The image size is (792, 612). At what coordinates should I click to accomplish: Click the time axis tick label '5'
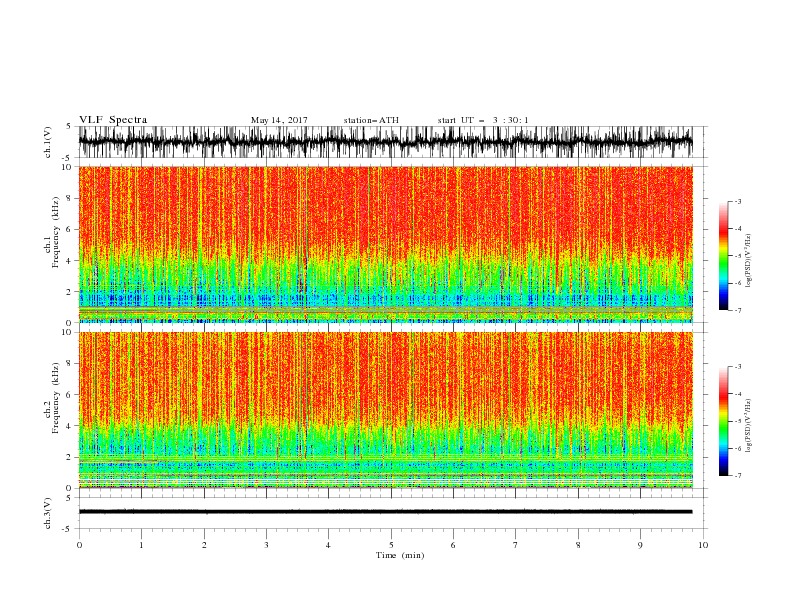click(391, 545)
